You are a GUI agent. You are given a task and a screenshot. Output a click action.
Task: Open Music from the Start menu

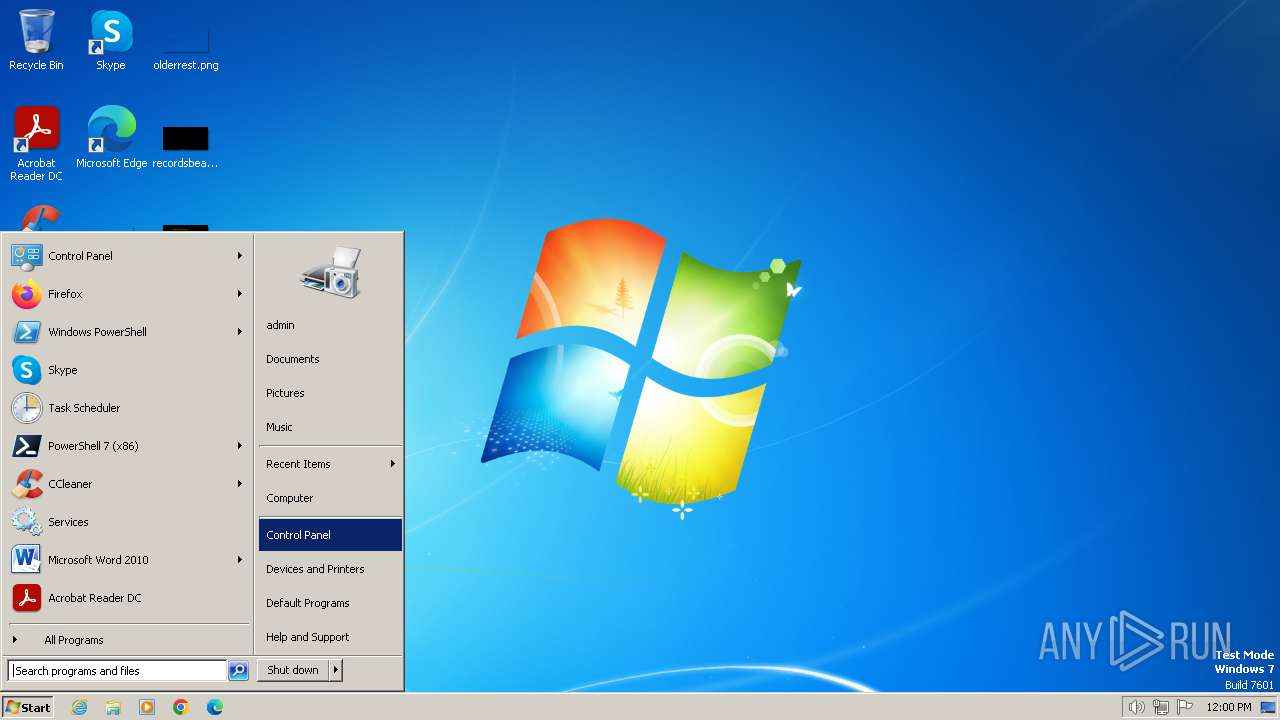(330, 427)
